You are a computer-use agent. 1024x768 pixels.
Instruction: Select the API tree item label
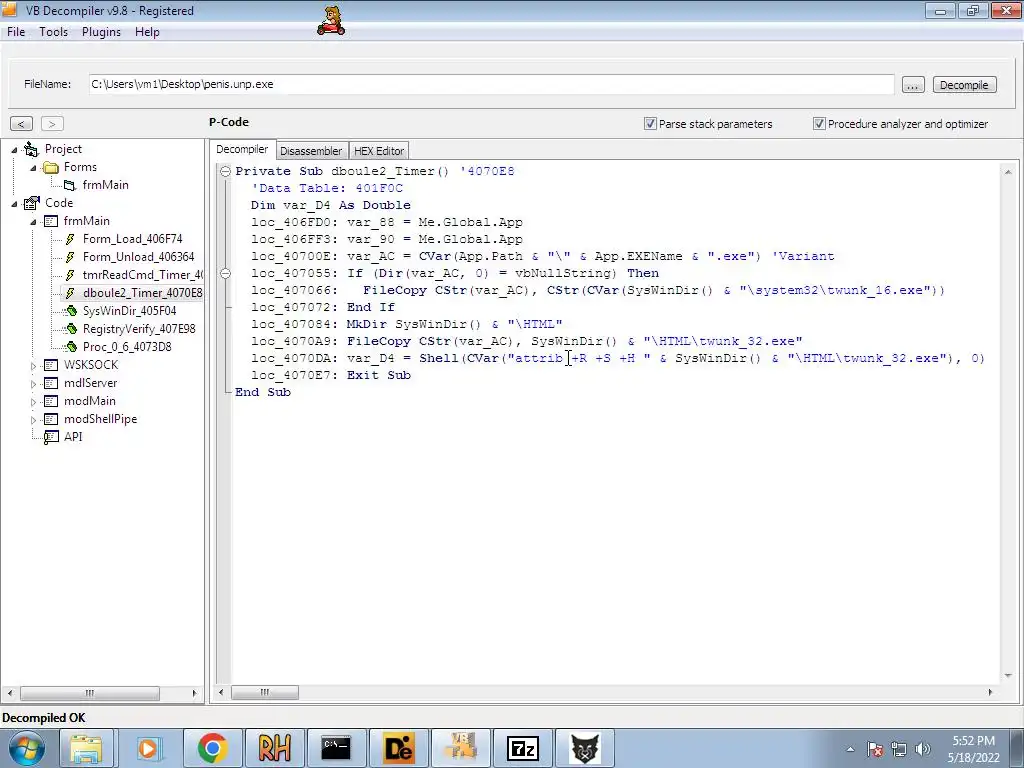click(73, 437)
